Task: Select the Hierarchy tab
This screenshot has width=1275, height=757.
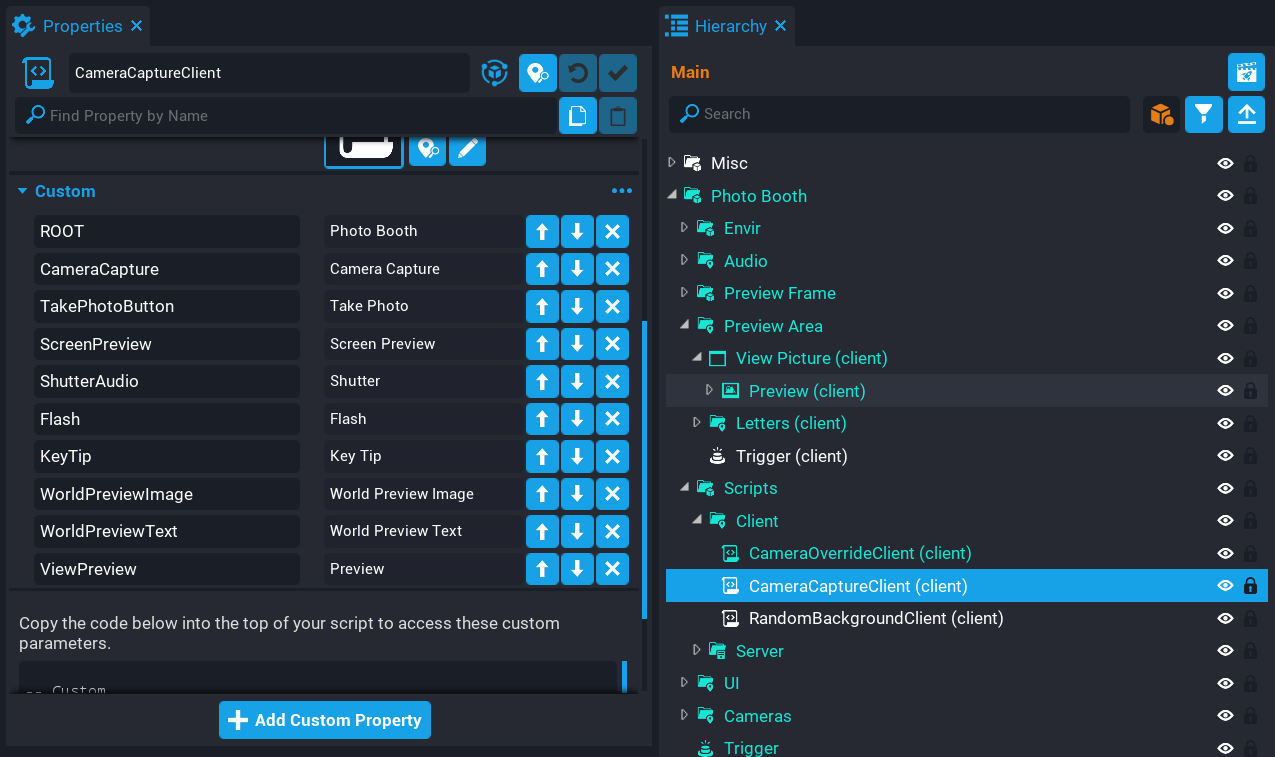Action: [x=730, y=26]
